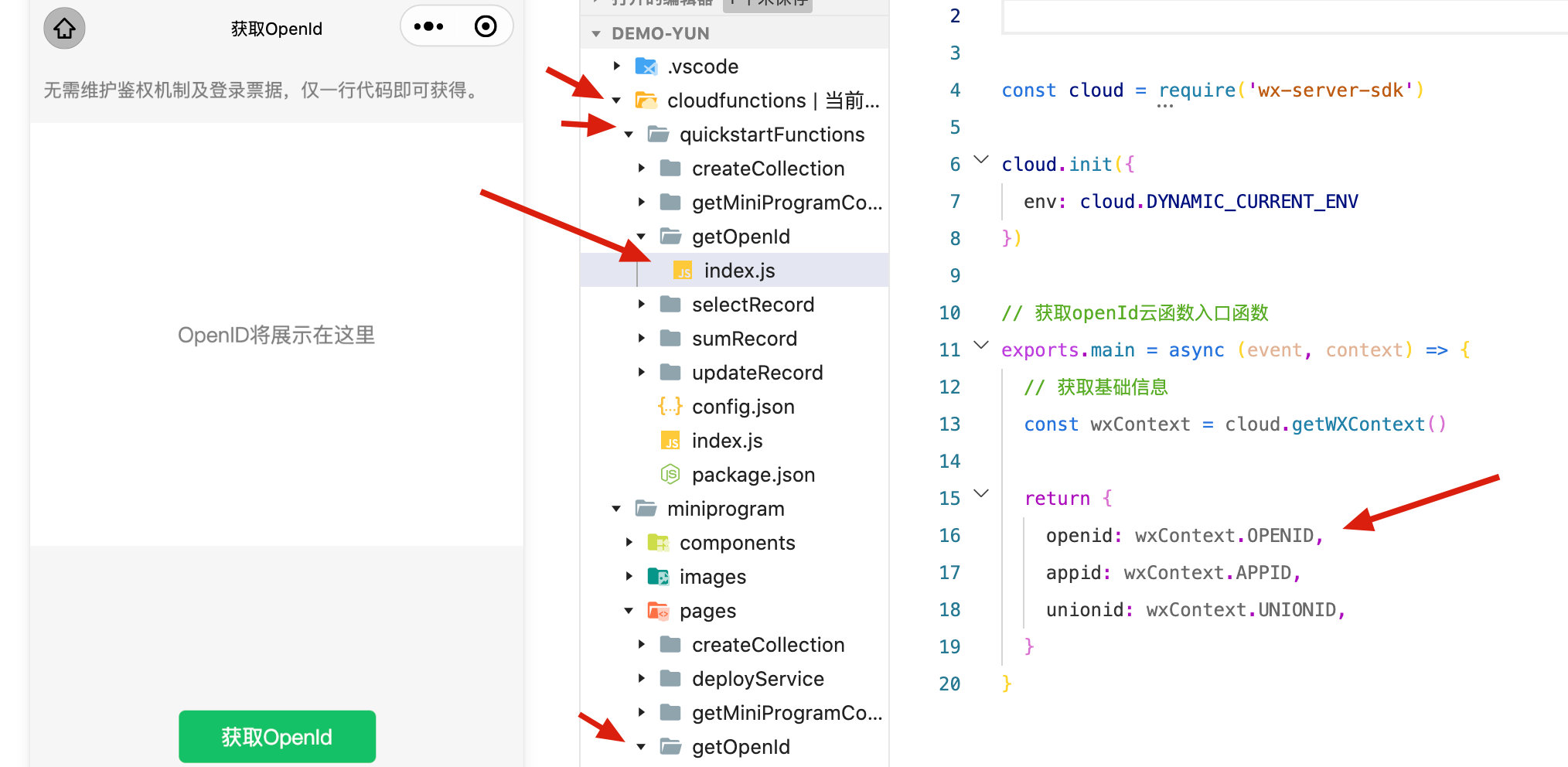Expand the selectRecord folder arrow

coord(641,305)
